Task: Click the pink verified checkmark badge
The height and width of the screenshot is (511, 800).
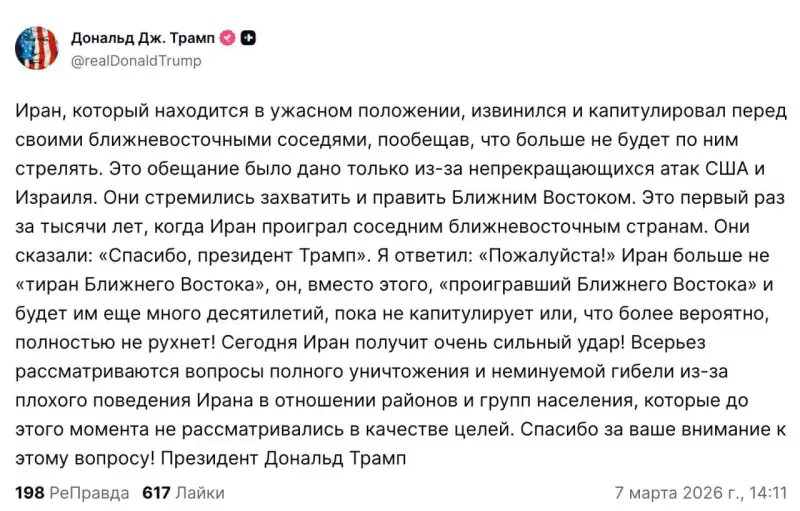Action: (x=227, y=38)
